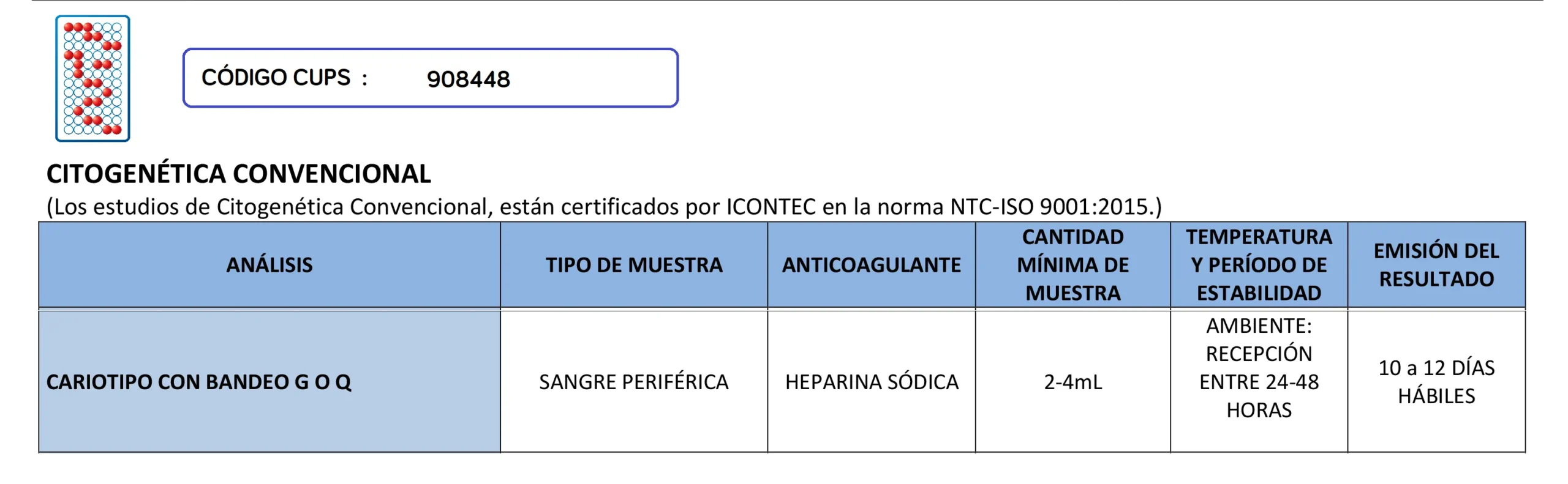Select the ANÁLISIS column header
Image resolution: width=1568 pixels, height=484 pixels.
click(269, 265)
